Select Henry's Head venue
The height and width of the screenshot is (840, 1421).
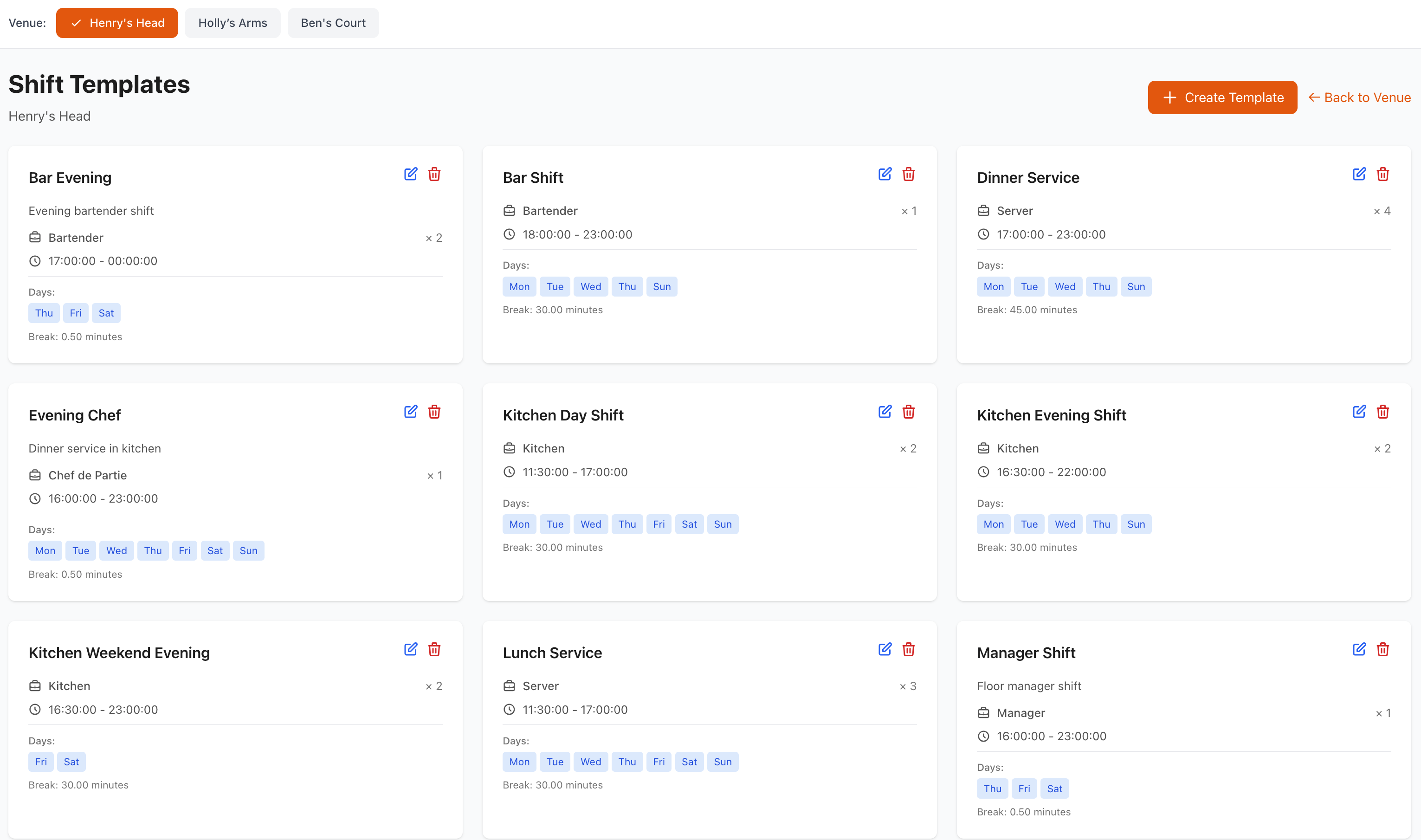(x=116, y=23)
